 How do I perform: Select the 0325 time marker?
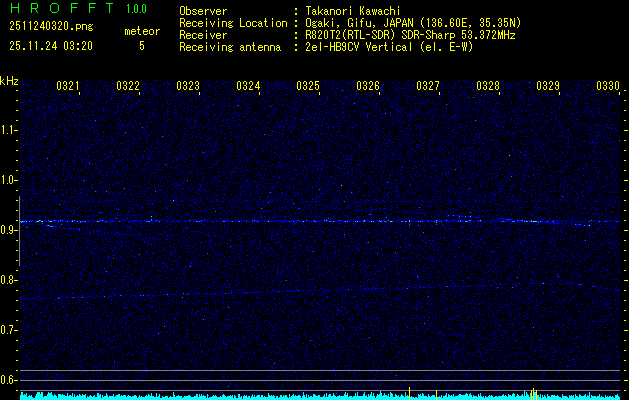pyautogui.click(x=308, y=87)
